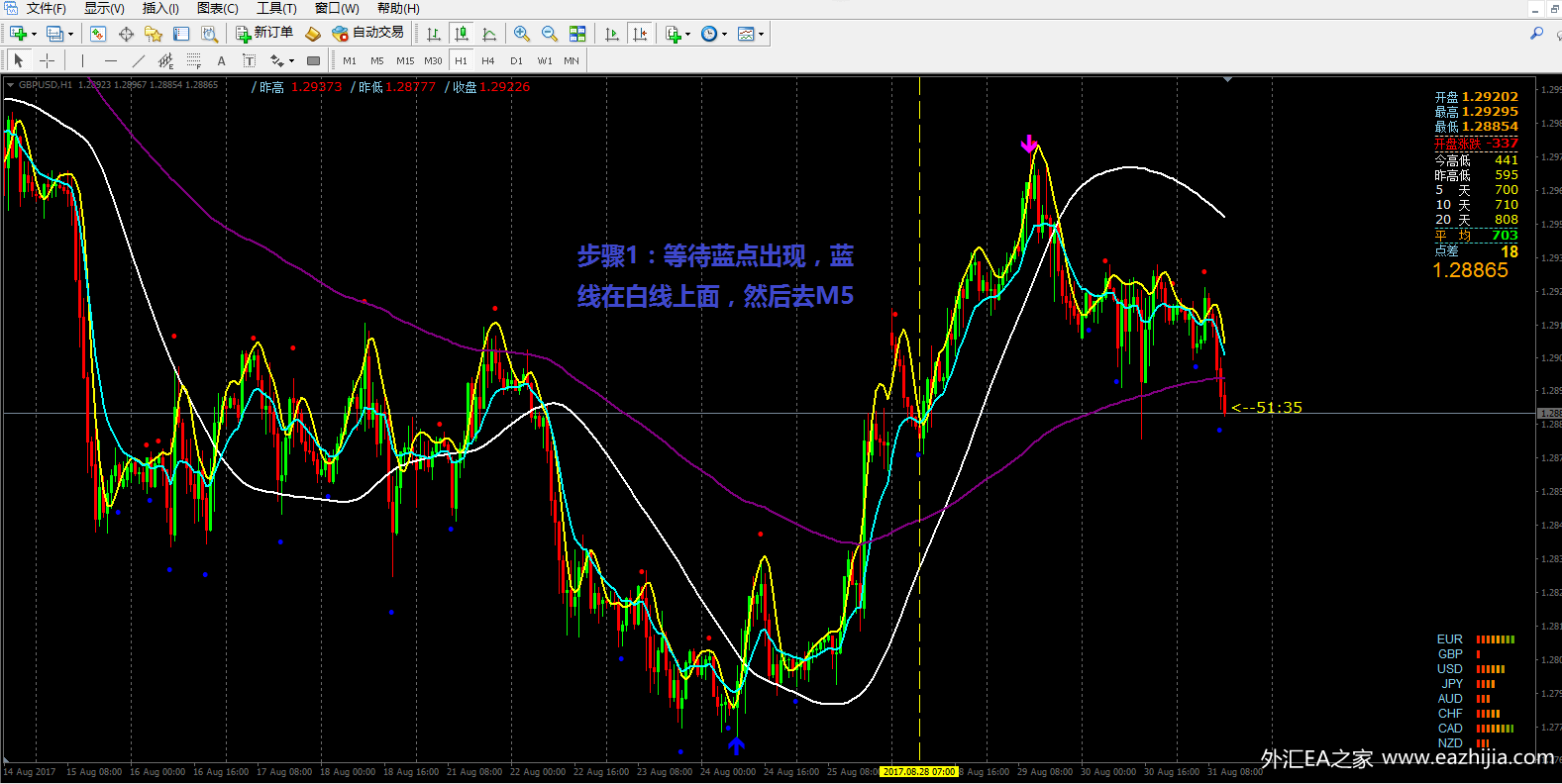Open the GBPUSD,H1 chart title triangle
1562x784 pixels.
click(10, 85)
